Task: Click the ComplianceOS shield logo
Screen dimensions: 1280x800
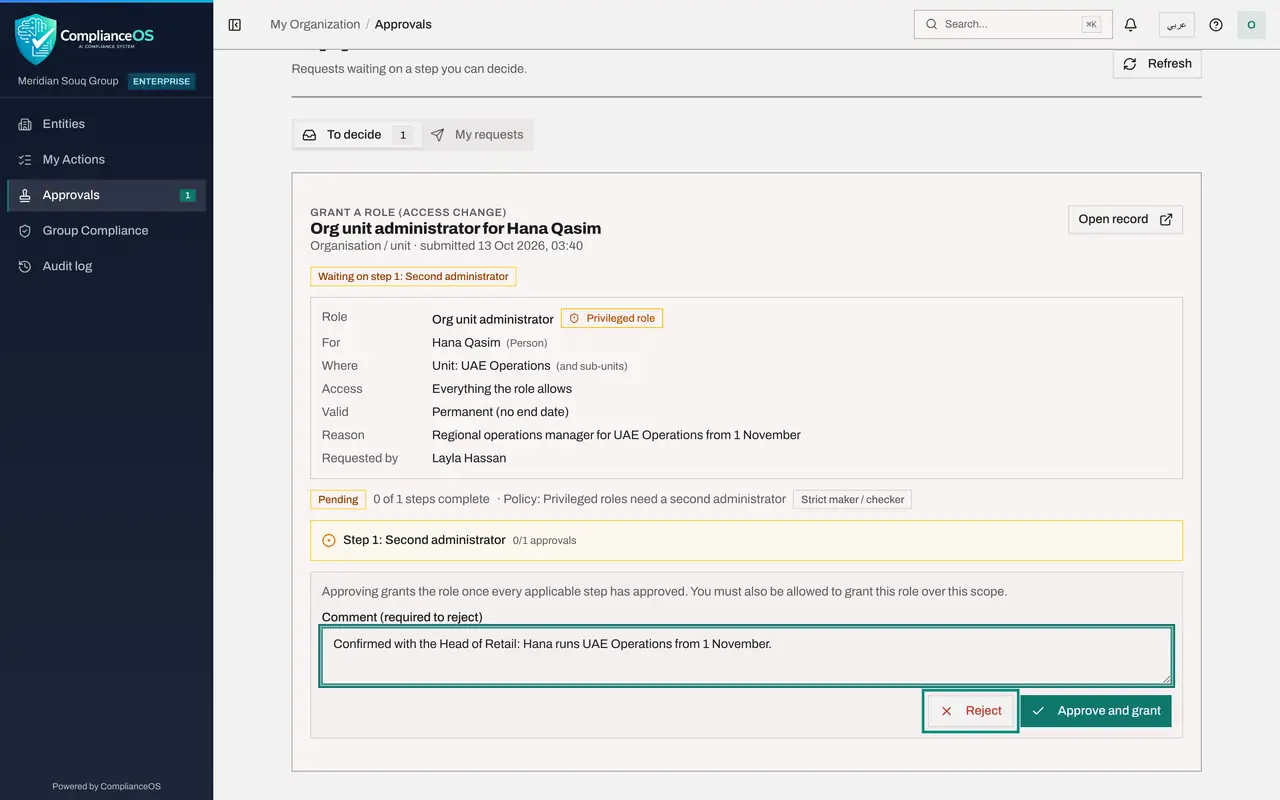Action: pyautogui.click(x=36, y=39)
